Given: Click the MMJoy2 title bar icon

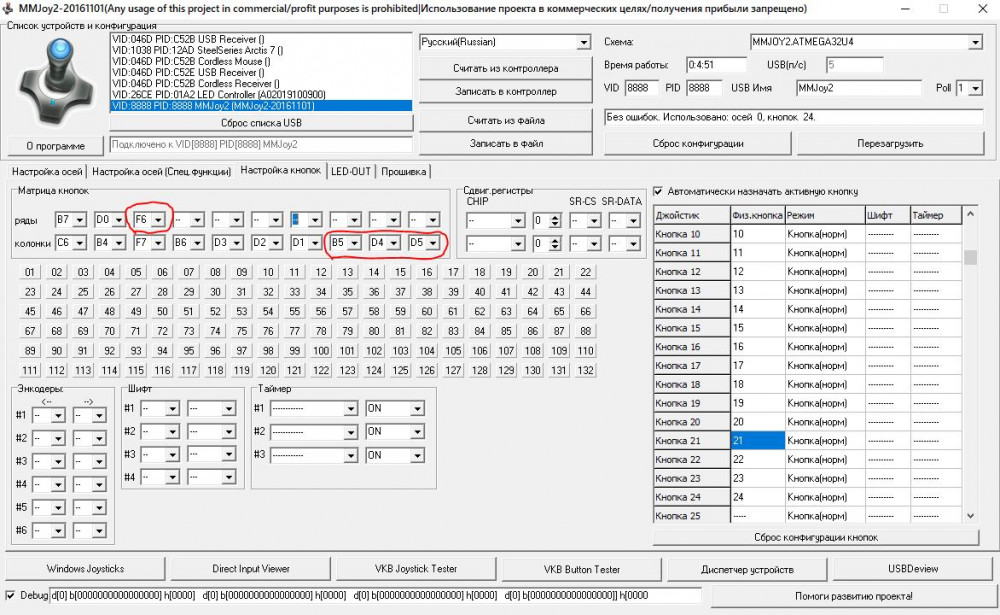Looking at the screenshot, I should pyautogui.click(x=8, y=8).
